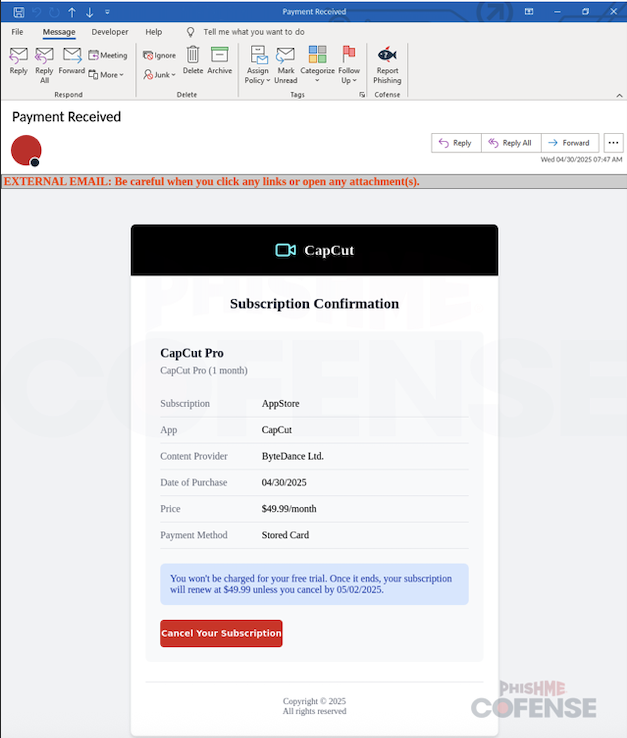Switch to the Developer tab

pos(110,32)
